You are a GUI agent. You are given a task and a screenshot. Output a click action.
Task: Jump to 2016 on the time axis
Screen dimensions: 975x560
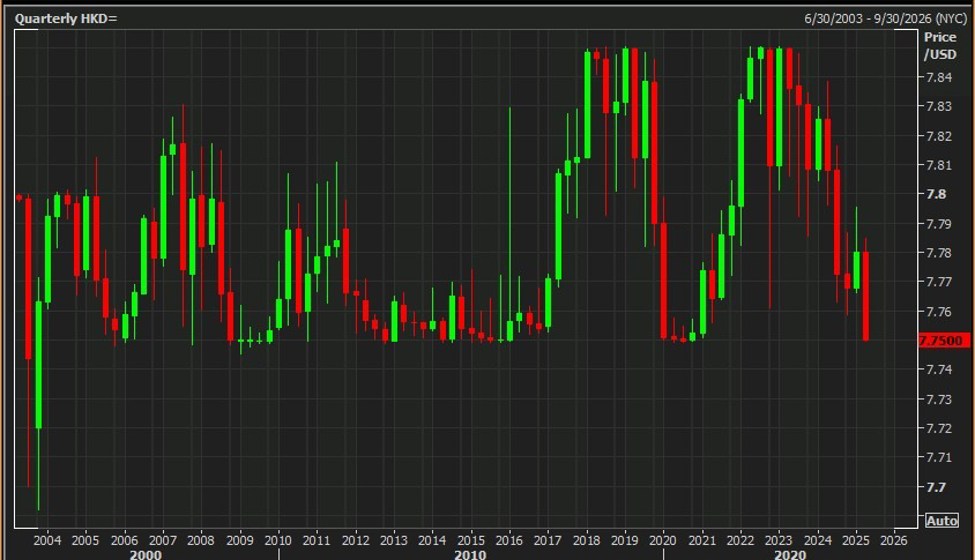tap(509, 539)
